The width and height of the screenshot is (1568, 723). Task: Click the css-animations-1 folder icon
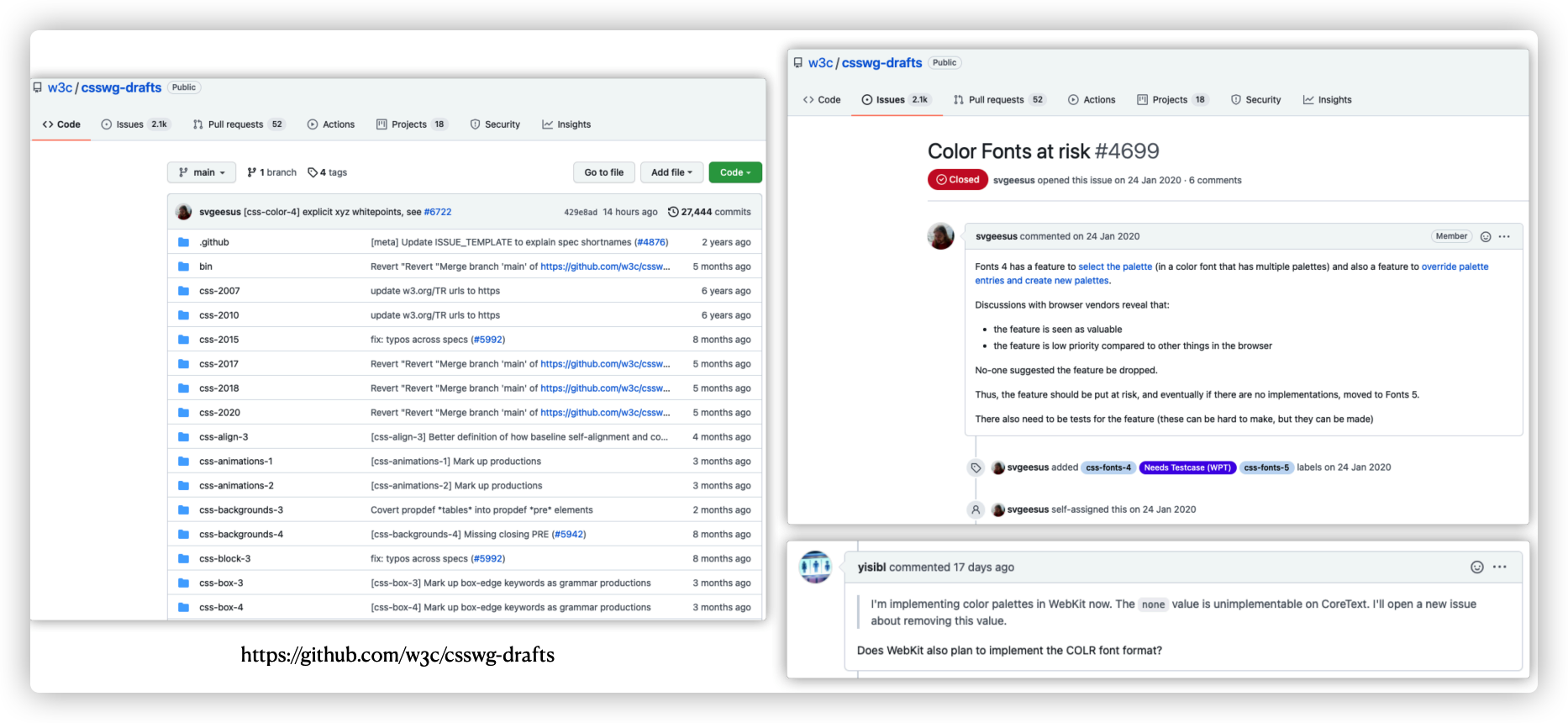click(x=183, y=462)
